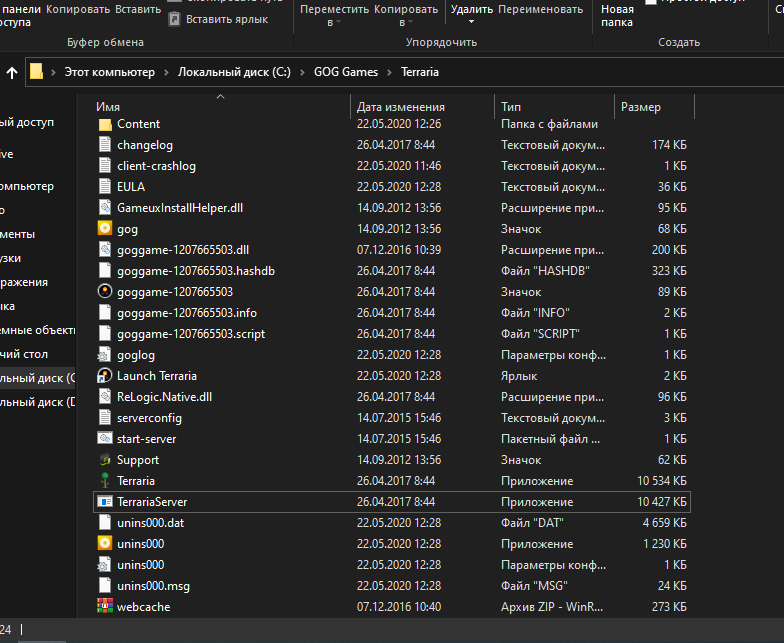The height and width of the screenshot is (643, 784).
Task: Click Terraria in the address breadcrumb
Action: [x=420, y=72]
